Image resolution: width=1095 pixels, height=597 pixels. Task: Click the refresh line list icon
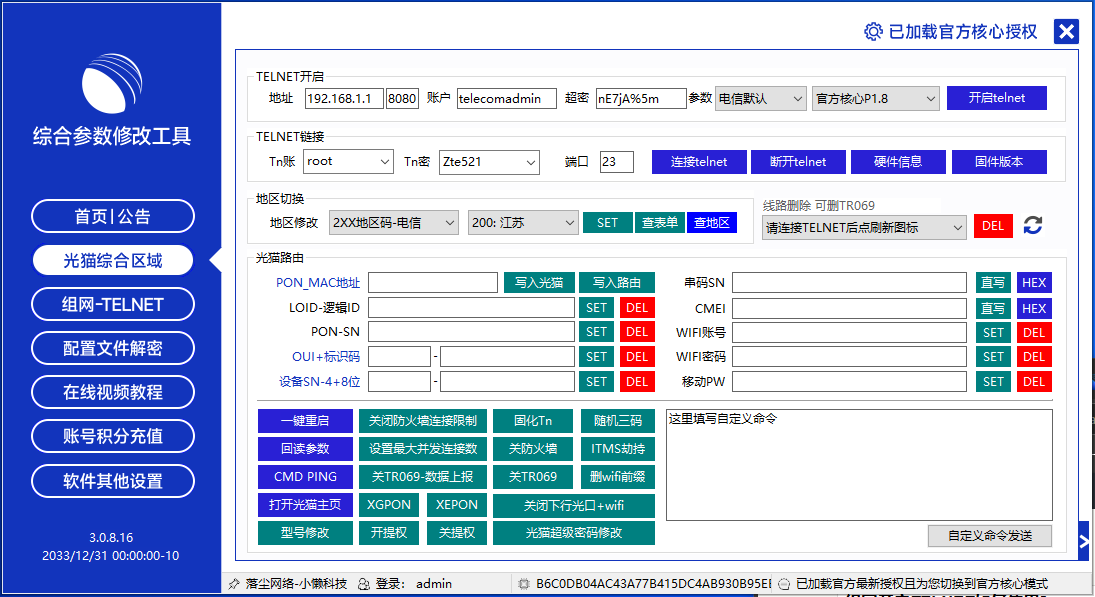1033,226
